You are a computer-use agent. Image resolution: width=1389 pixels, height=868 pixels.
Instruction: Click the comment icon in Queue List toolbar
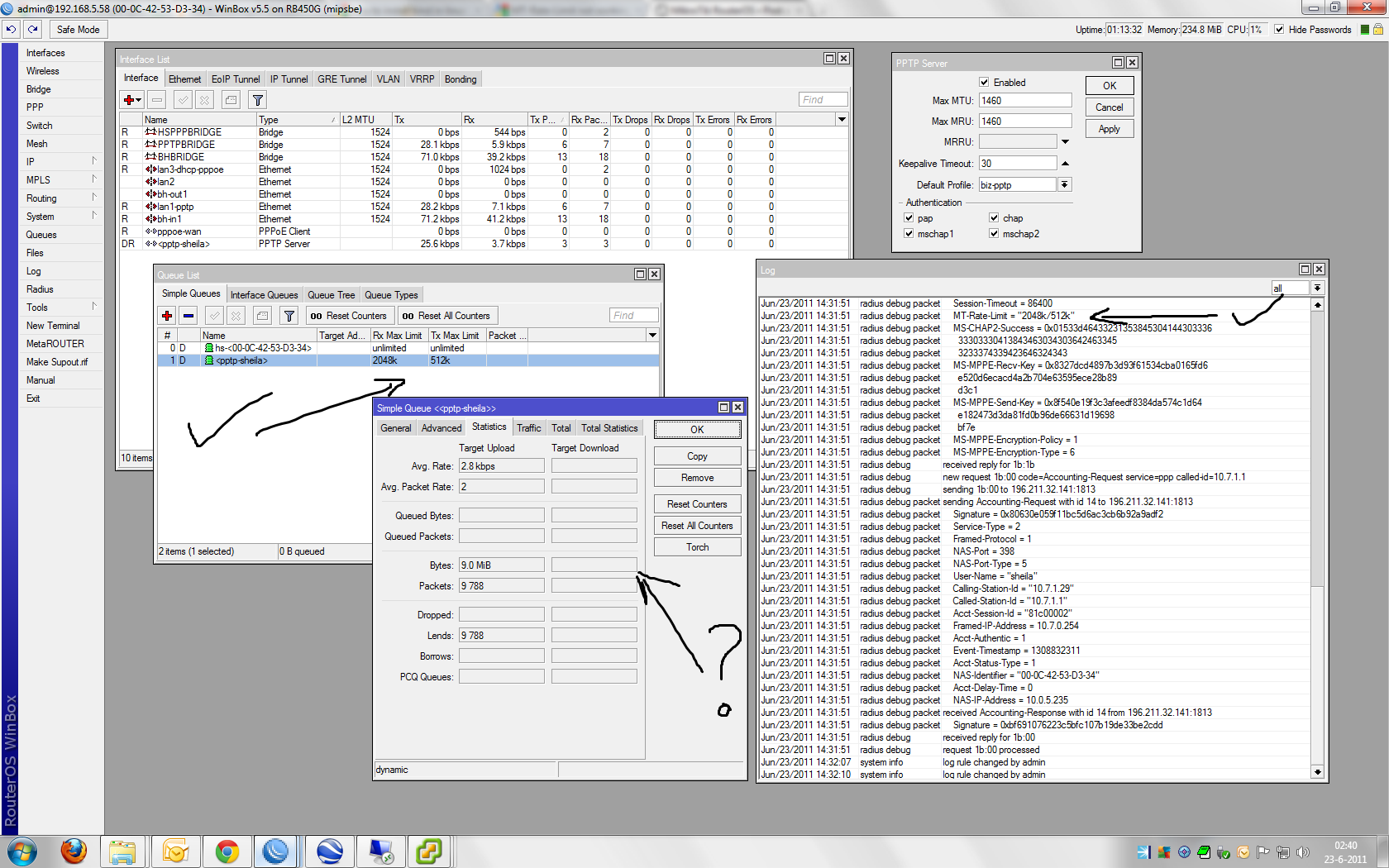pos(262,316)
